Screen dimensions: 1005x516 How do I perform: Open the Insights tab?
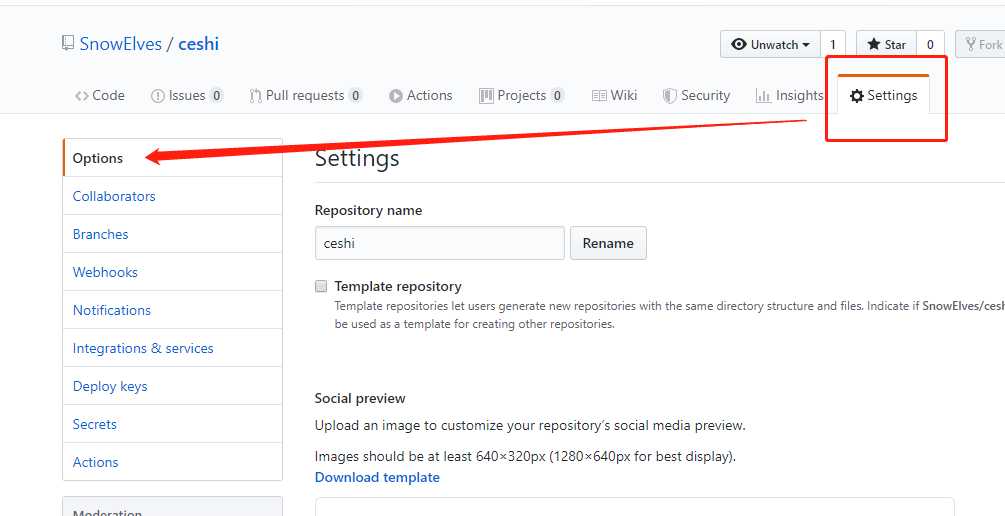pos(789,96)
